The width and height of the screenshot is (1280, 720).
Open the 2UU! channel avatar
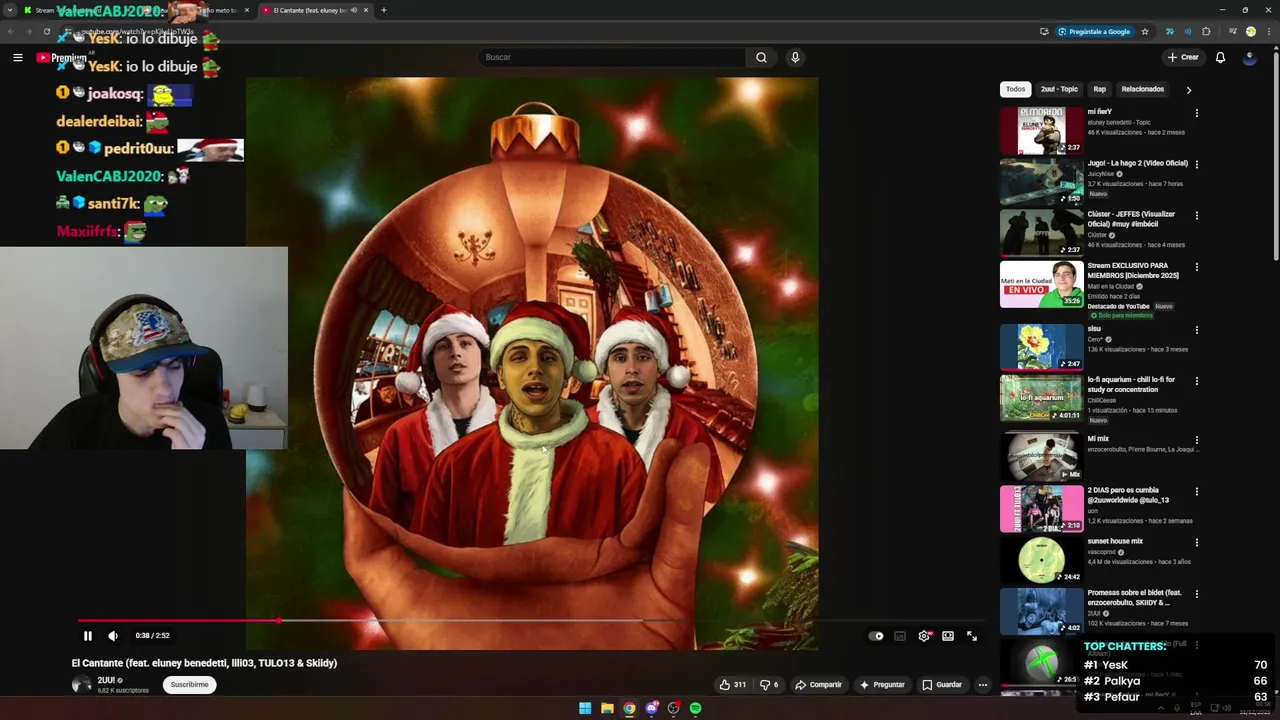(x=81, y=685)
